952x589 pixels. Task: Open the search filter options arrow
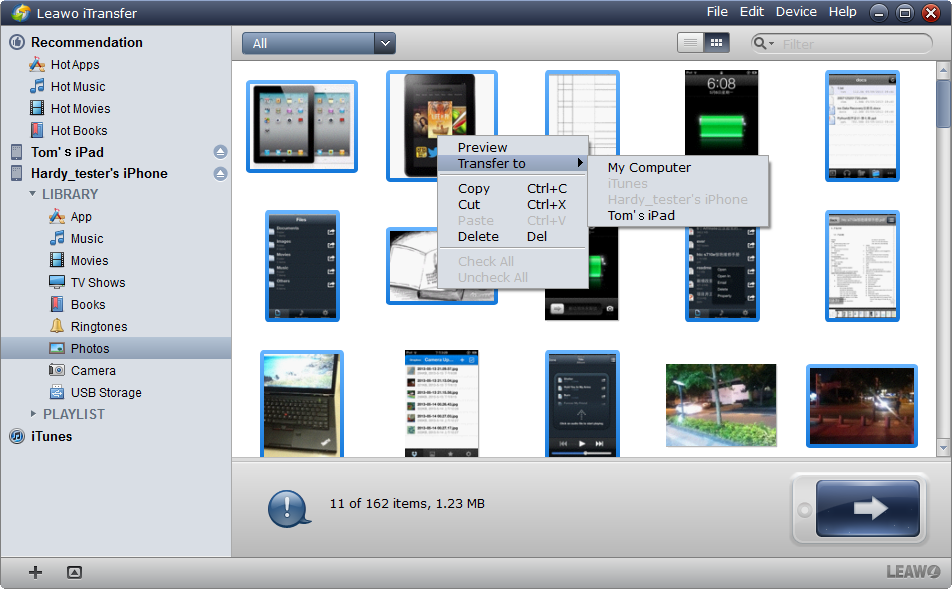pyautogui.click(x=772, y=44)
